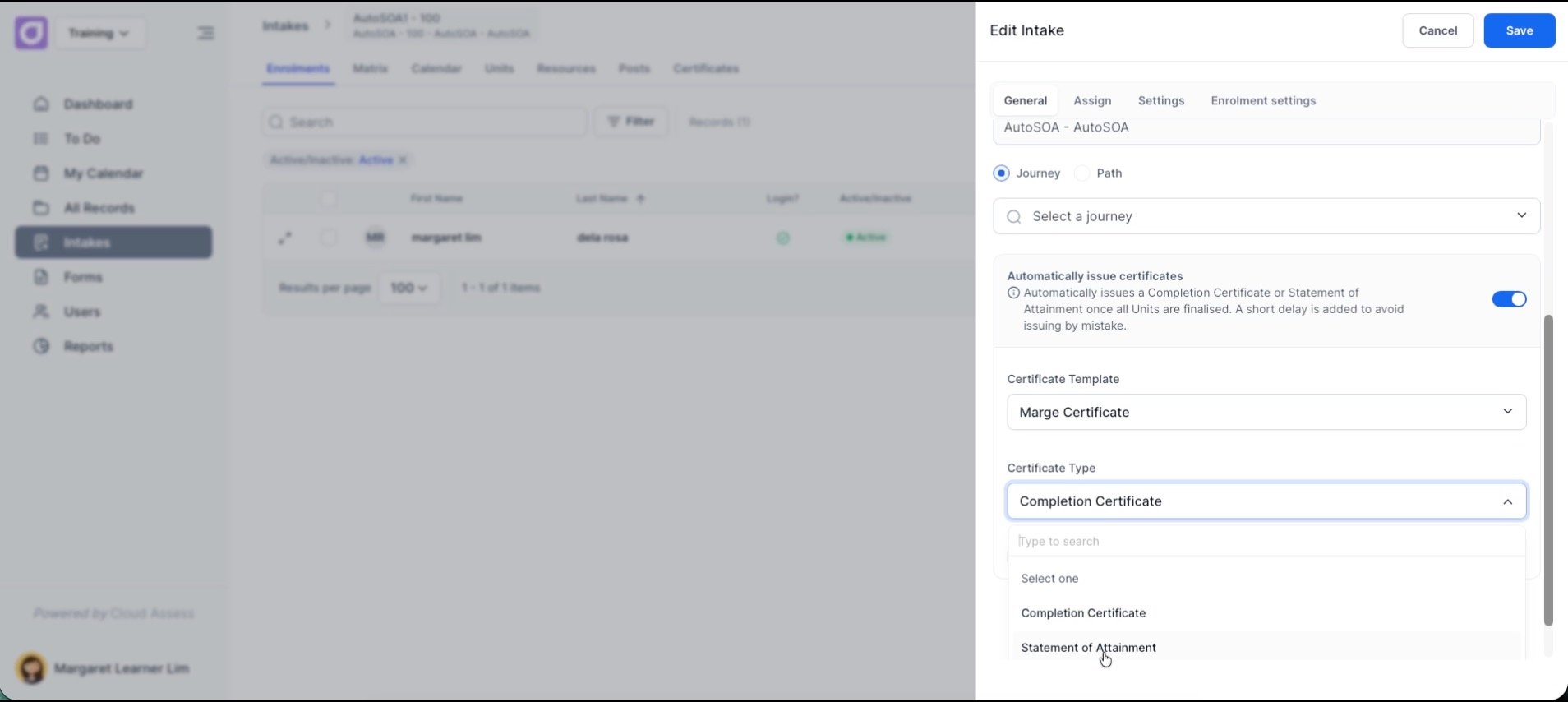Change results per page 100 dropdown
Image resolution: width=1568 pixels, height=702 pixels.
409,288
